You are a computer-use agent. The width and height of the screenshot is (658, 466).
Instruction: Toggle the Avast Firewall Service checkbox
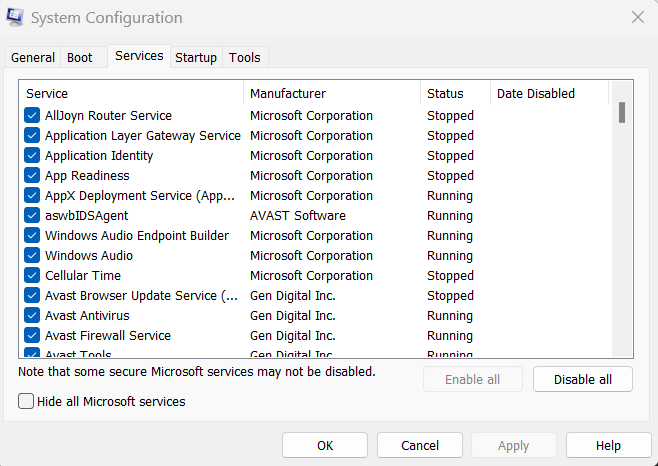[x=32, y=336]
